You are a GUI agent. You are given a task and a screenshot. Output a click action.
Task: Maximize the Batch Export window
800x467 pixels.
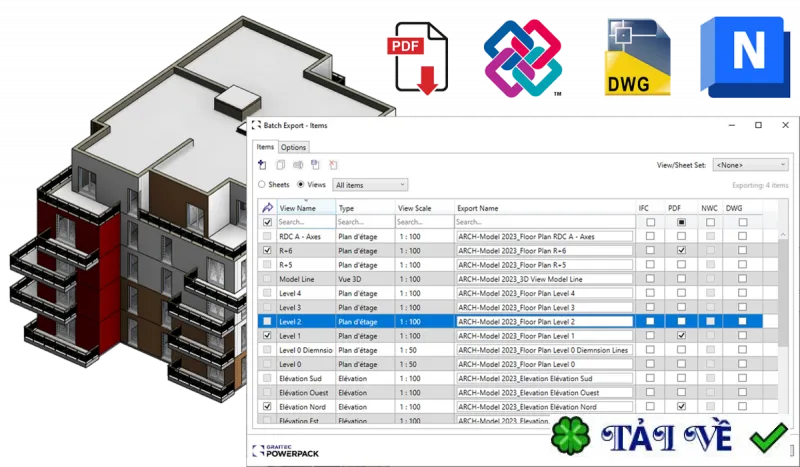point(758,125)
